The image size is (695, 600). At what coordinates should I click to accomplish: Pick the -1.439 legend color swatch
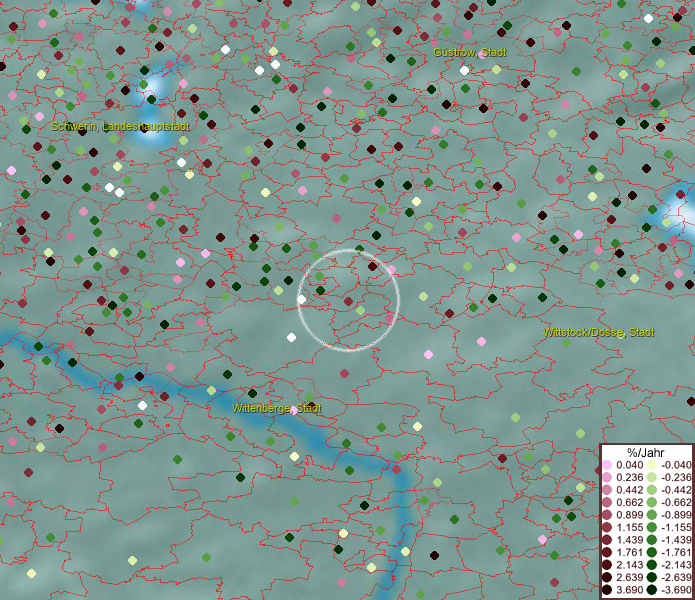point(651,540)
